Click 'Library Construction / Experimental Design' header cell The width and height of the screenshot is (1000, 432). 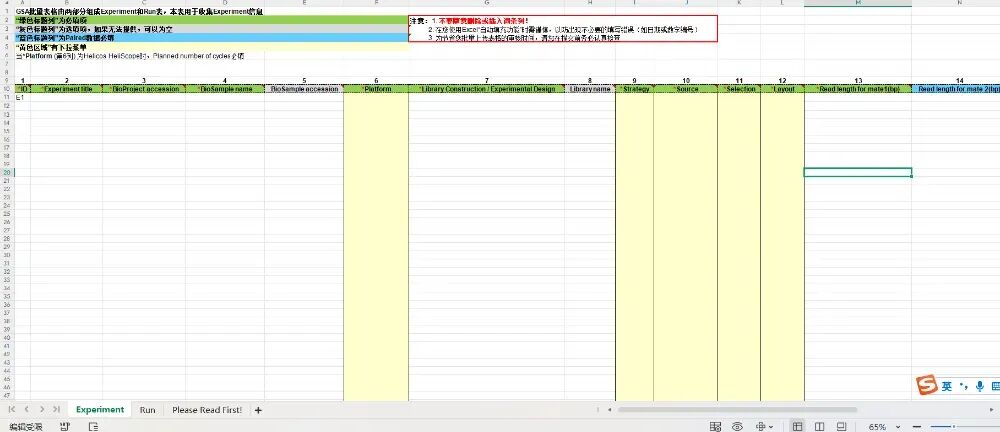pos(487,89)
